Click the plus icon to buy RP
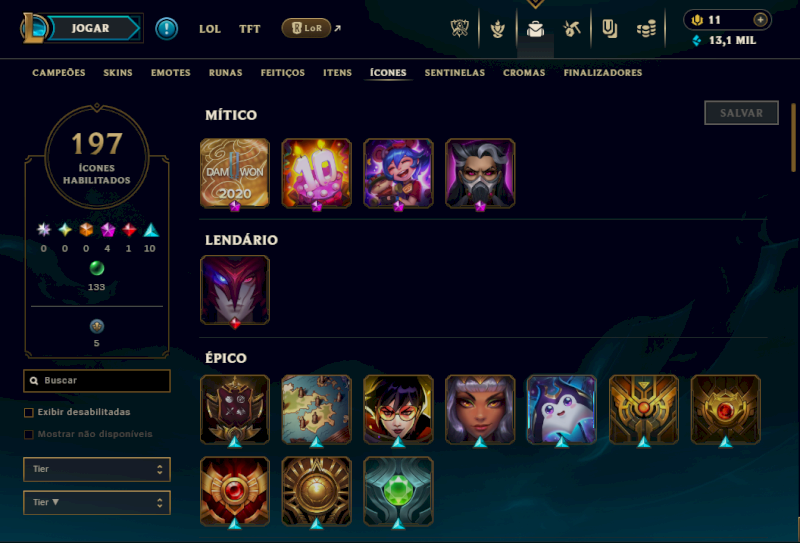Viewport: 800px width, 543px height. pos(760,20)
